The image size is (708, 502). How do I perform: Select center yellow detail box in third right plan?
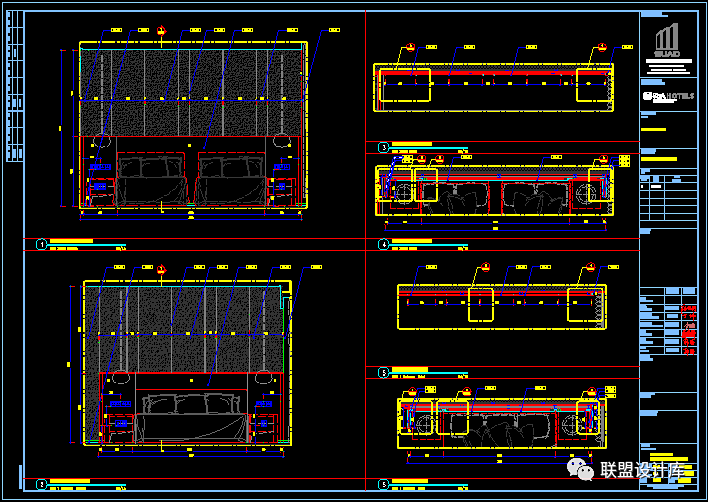(481, 303)
